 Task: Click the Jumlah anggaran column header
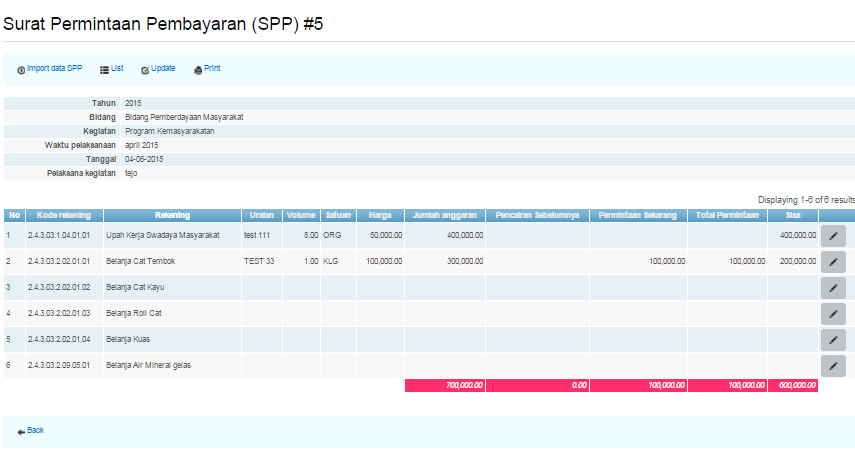pyautogui.click(x=444, y=215)
